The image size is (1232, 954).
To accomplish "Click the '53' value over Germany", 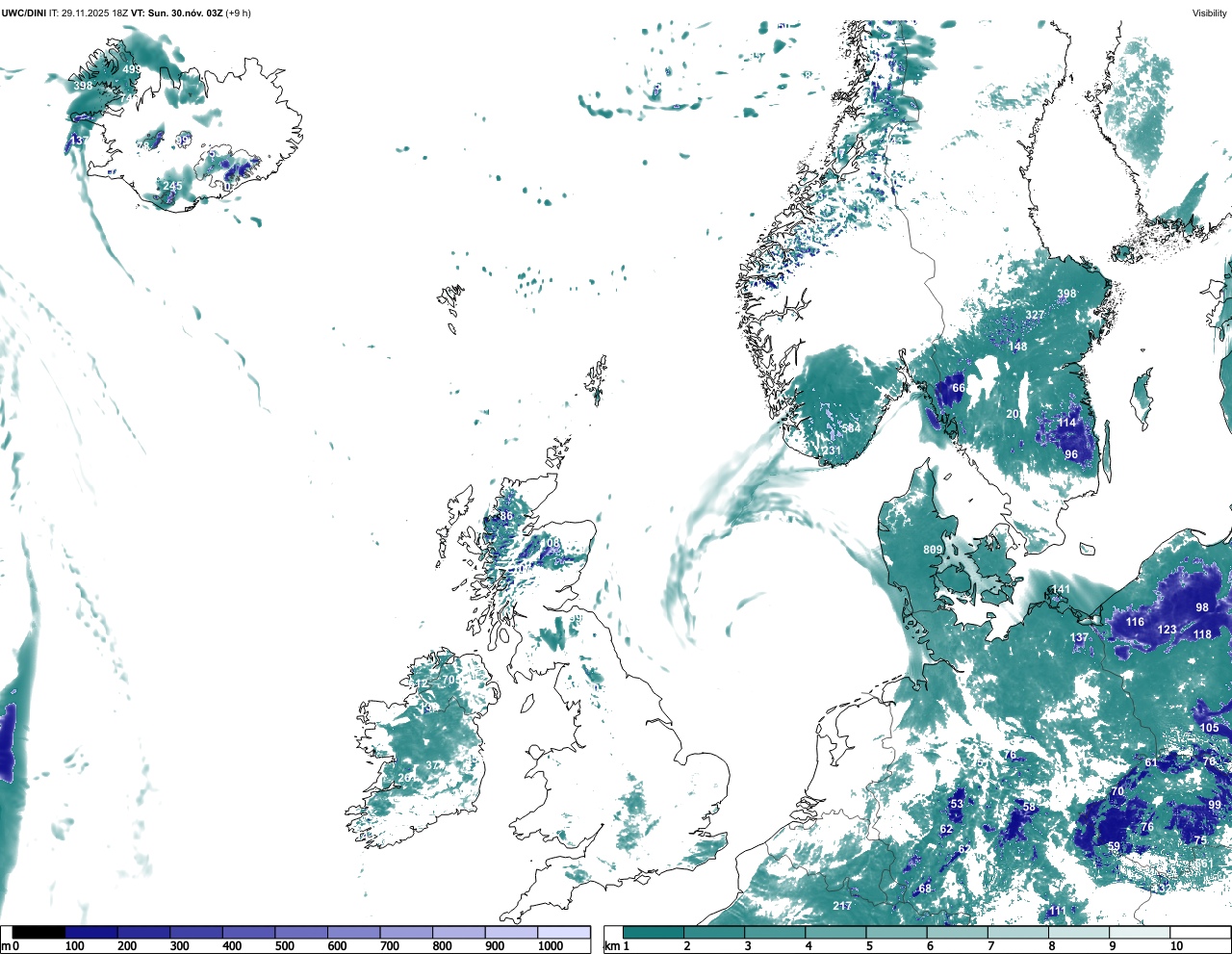I will click(x=957, y=805).
